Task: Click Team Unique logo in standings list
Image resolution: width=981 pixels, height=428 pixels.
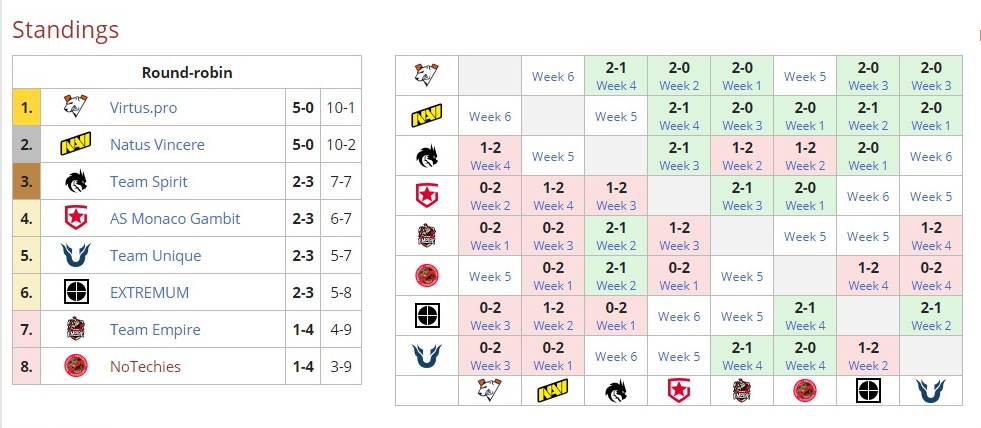Action: [75, 256]
